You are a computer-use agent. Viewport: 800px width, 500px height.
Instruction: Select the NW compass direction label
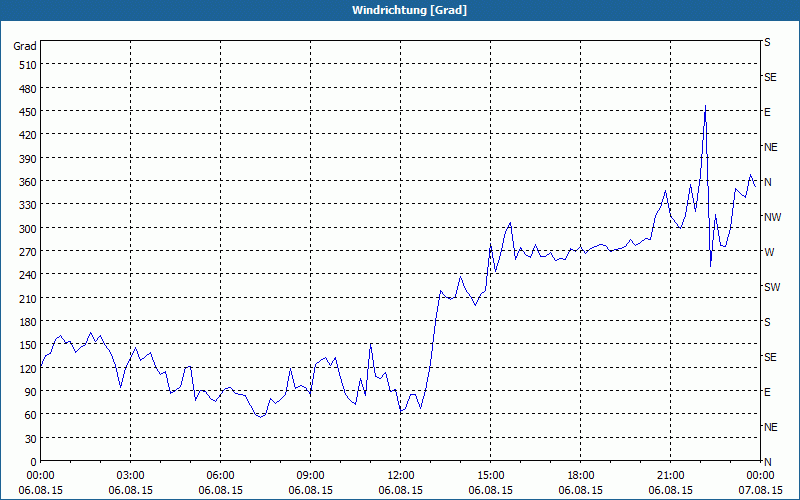(x=771, y=217)
